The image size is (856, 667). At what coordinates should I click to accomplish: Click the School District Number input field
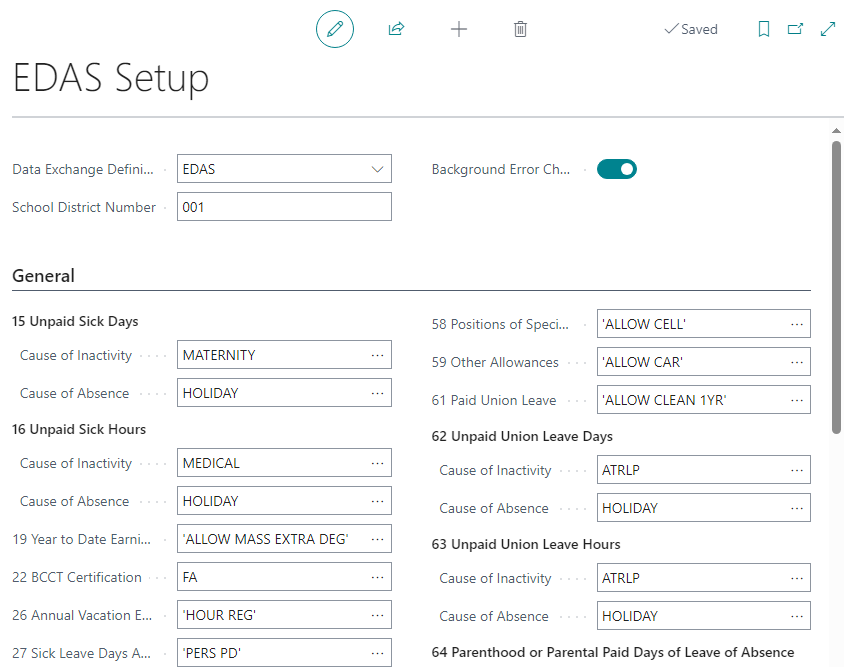coord(284,206)
